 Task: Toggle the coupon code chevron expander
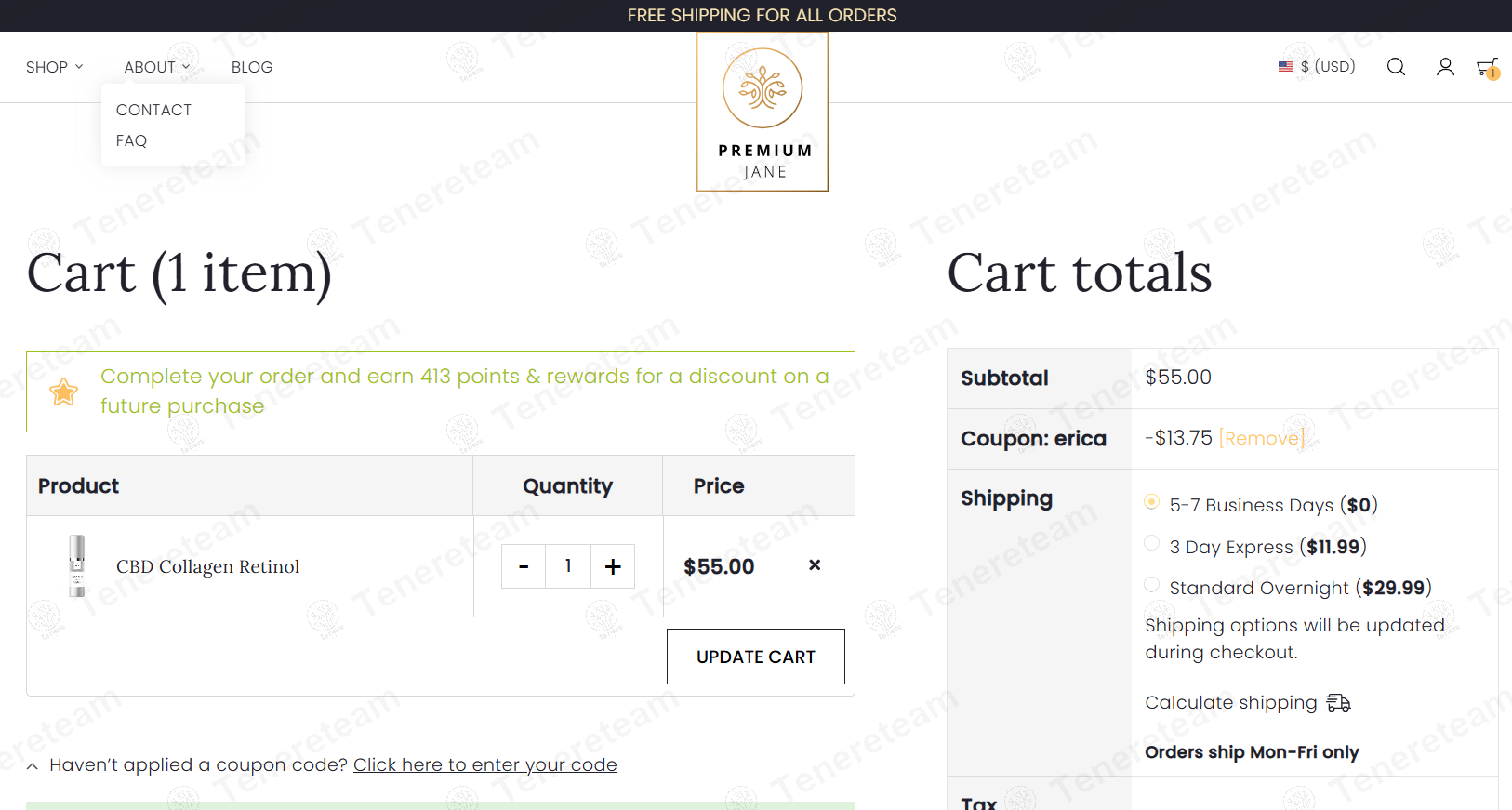point(33,766)
